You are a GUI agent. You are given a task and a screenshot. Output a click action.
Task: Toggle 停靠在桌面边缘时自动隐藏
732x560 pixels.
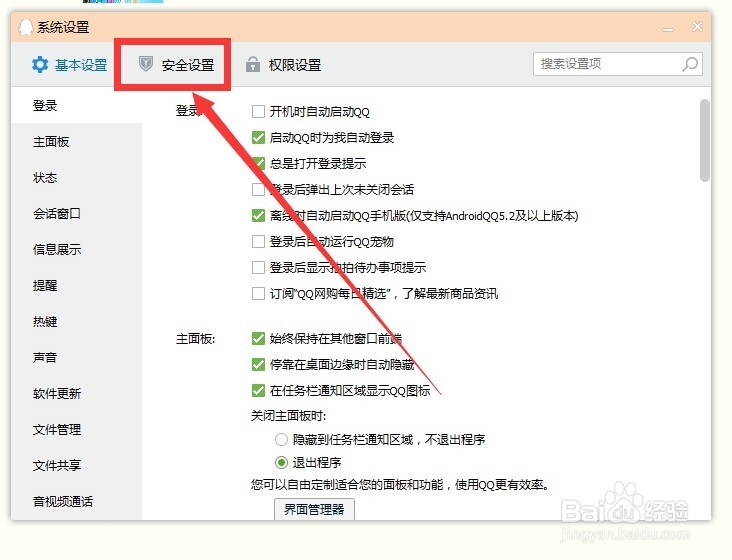click(258, 364)
